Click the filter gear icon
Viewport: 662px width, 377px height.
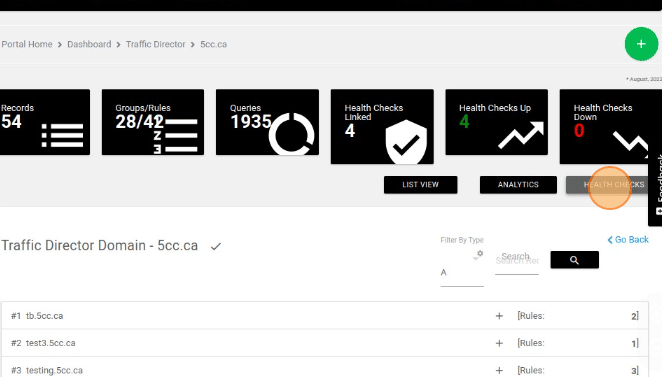480,253
